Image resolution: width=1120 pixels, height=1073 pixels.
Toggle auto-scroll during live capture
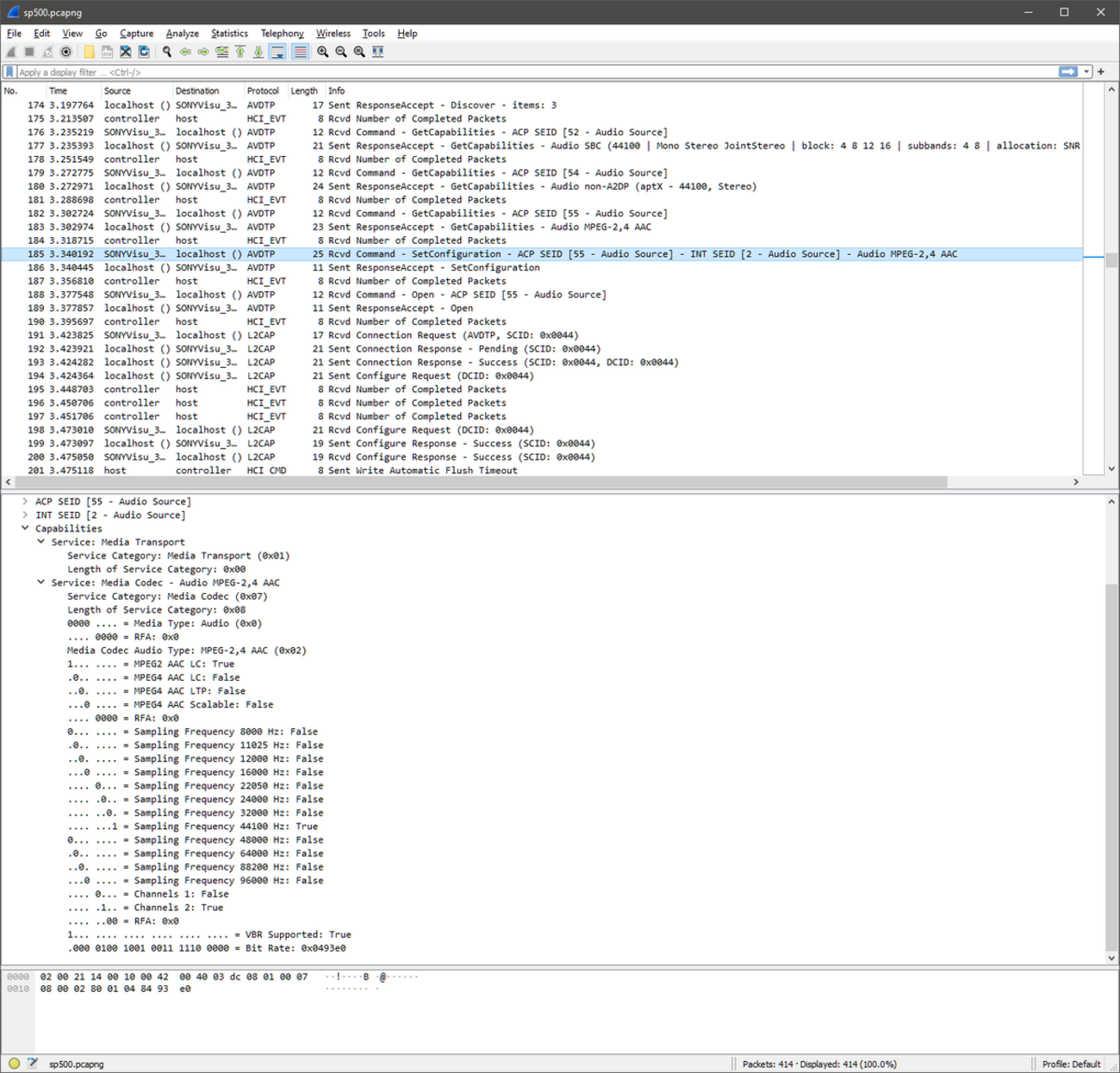pos(277,52)
